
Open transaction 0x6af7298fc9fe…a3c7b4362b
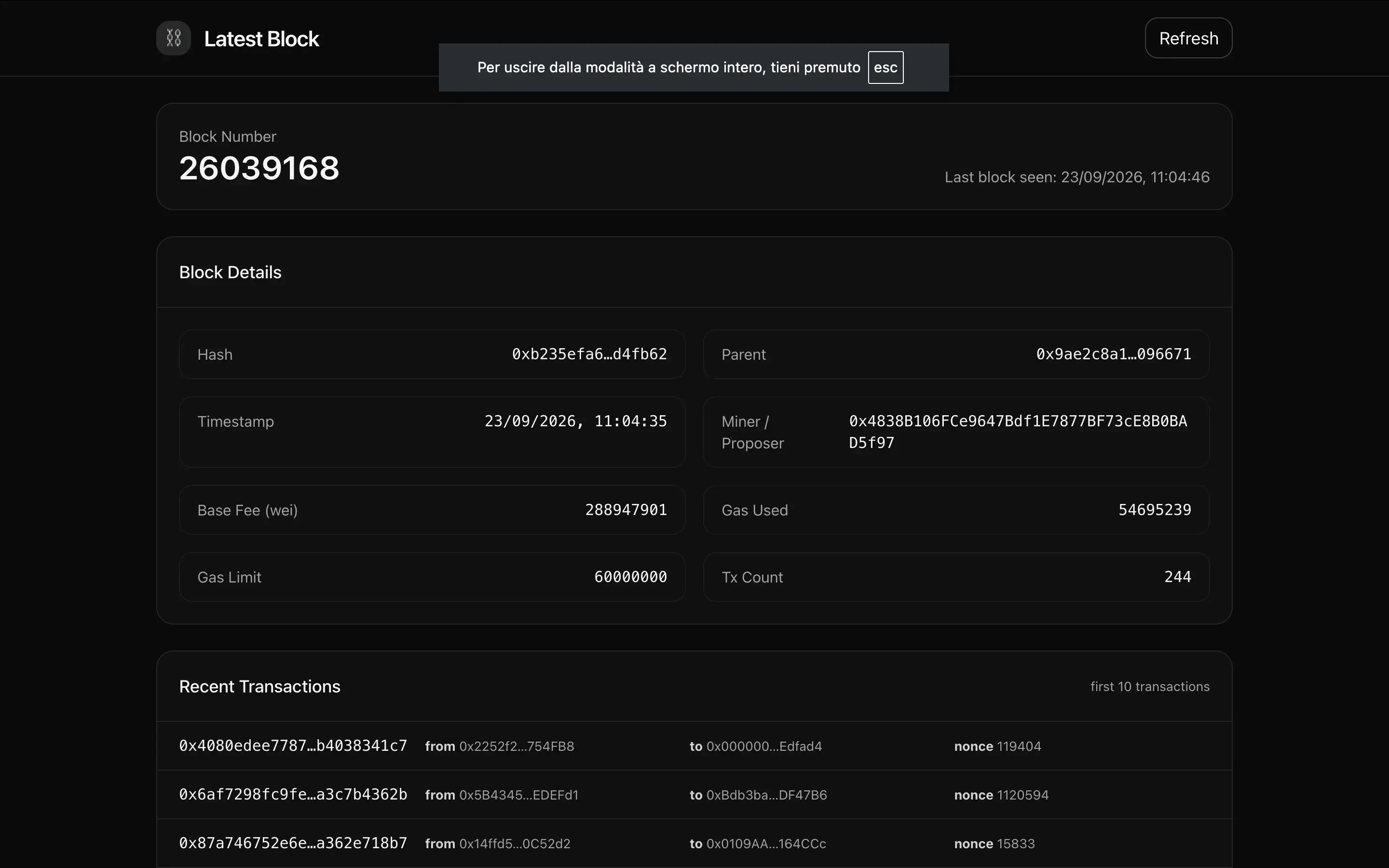[293, 795]
